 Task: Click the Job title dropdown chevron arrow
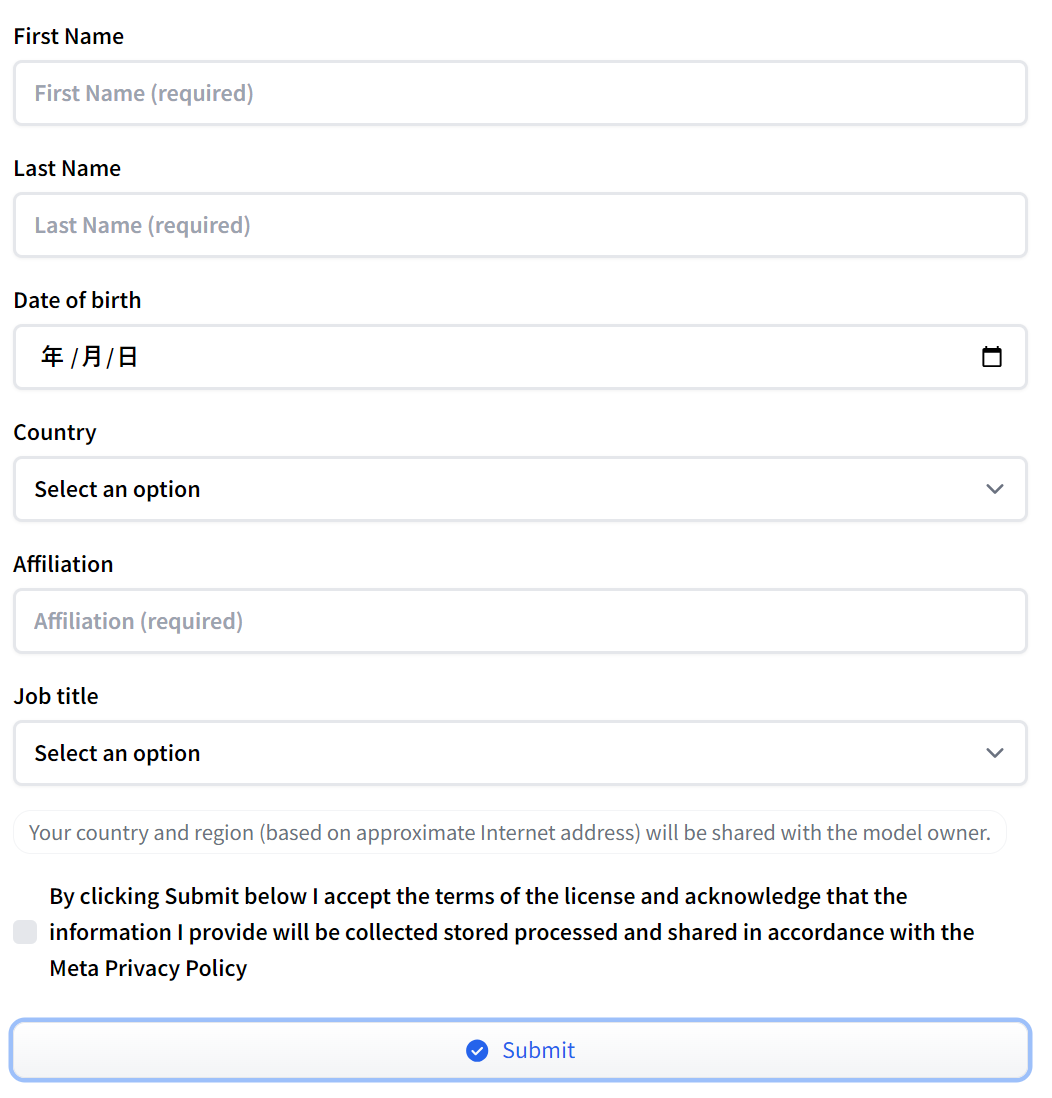995,753
